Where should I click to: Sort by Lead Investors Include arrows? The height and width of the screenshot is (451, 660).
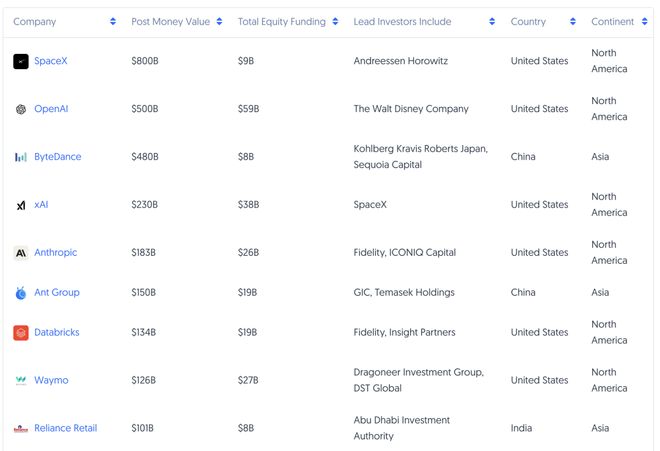tap(493, 22)
